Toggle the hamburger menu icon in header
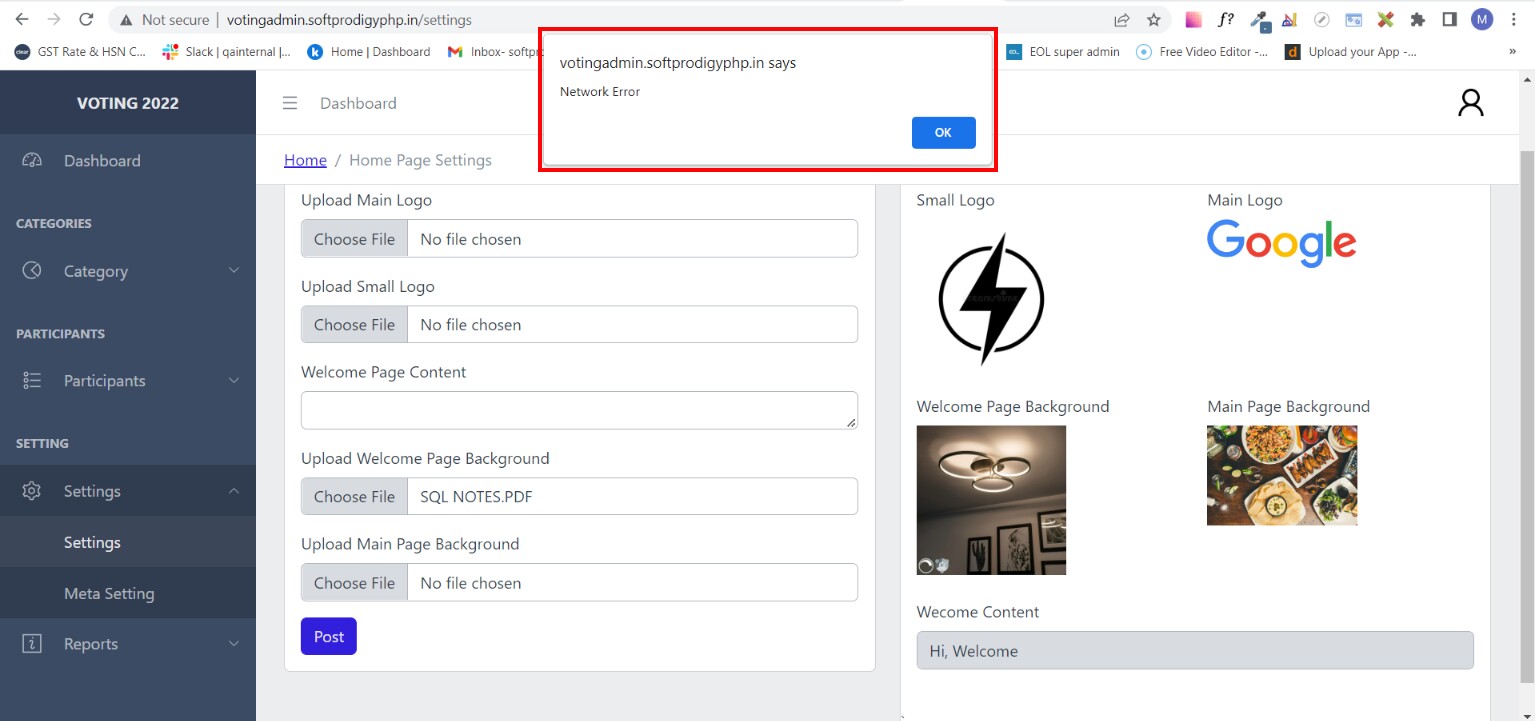Image resolution: width=1535 pixels, height=721 pixels. [290, 103]
